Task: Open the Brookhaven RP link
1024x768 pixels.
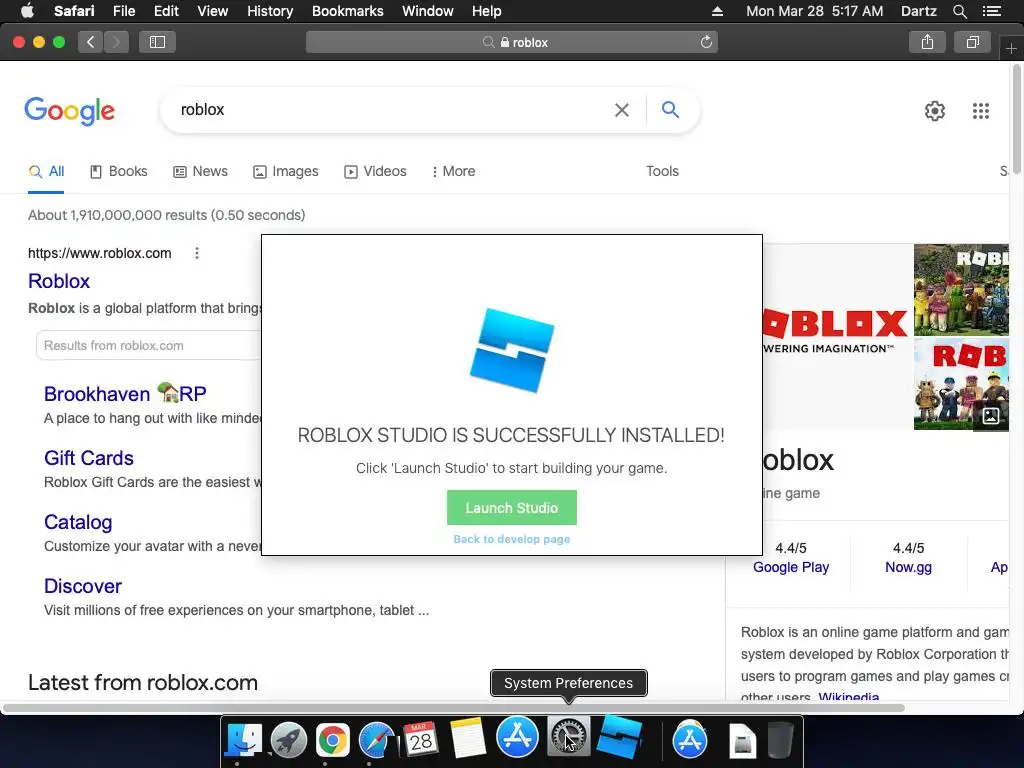Action: click(x=125, y=393)
